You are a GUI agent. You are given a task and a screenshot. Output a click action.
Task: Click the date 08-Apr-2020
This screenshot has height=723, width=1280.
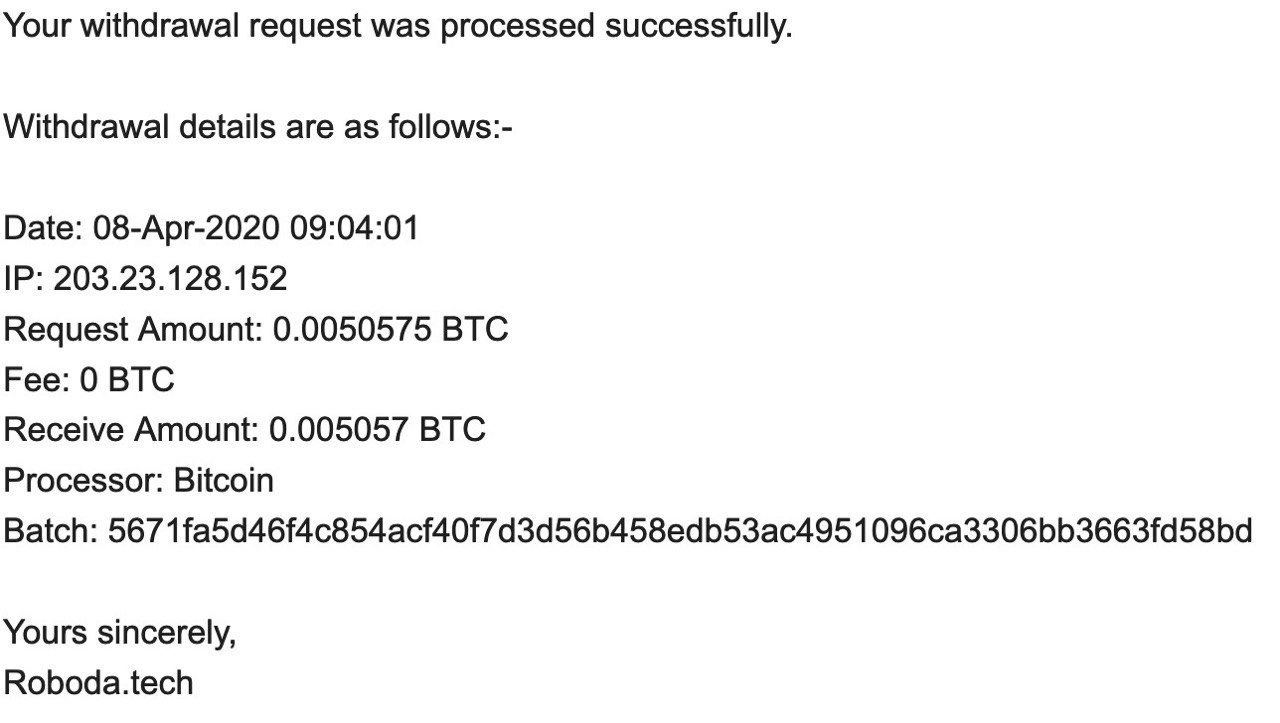pos(186,228)
